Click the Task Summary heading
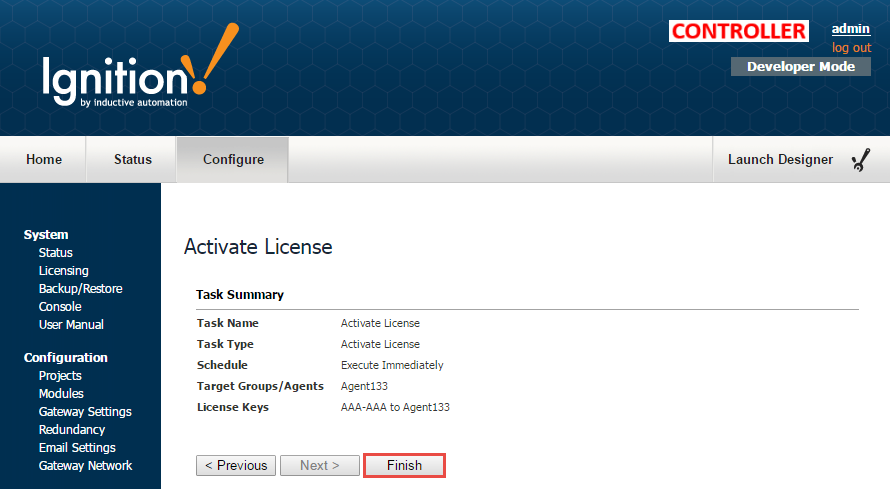The image size is (890, 489). click(240, 294)
